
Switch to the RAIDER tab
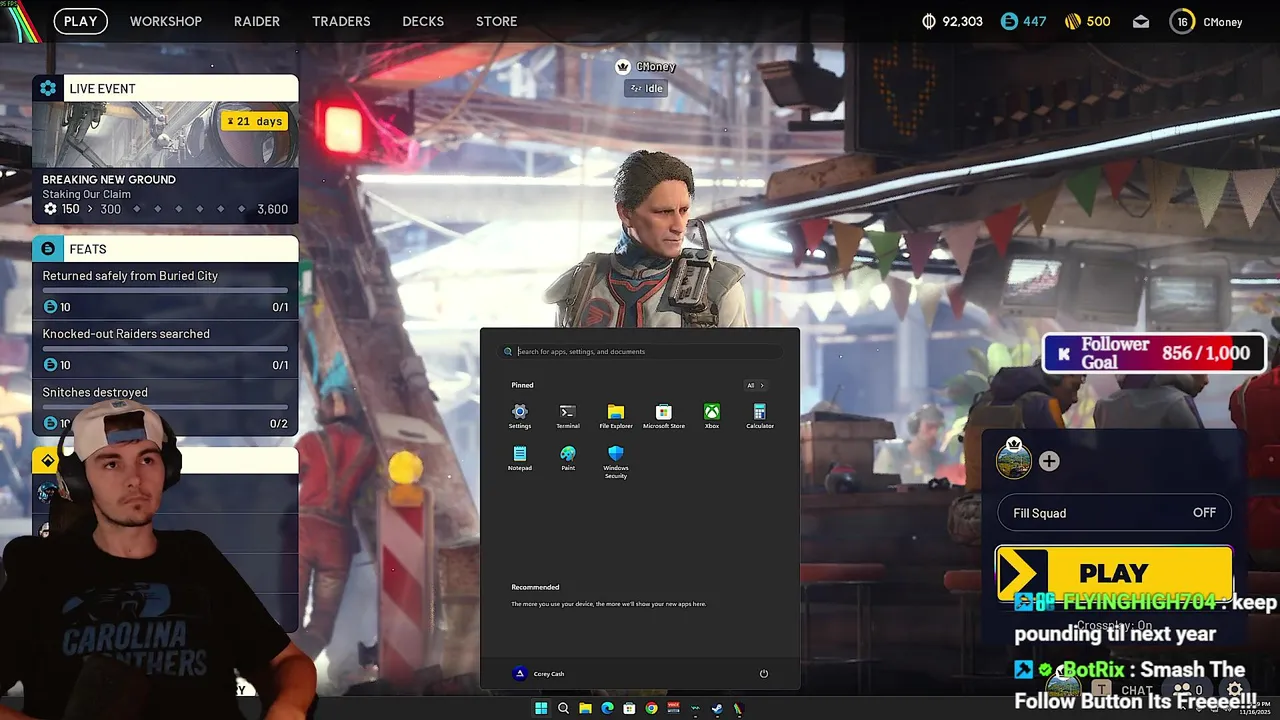pyautogui.click(x=257, y=21)
